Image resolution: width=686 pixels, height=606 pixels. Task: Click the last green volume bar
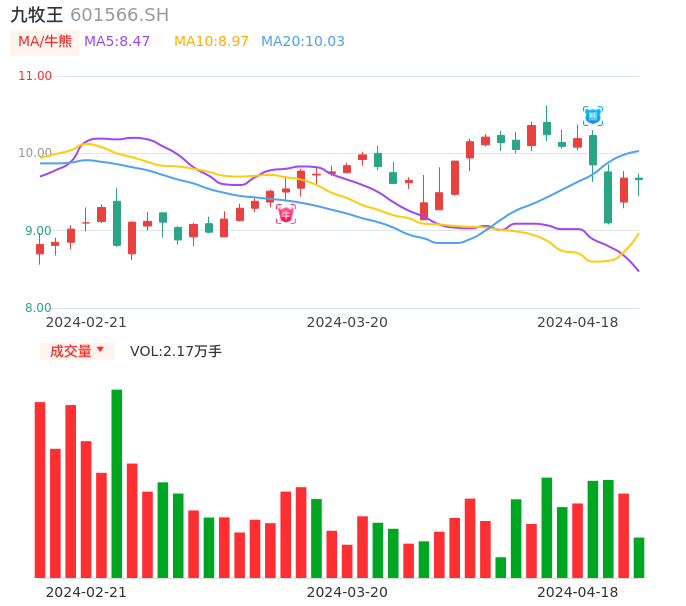tap(639, 557)
